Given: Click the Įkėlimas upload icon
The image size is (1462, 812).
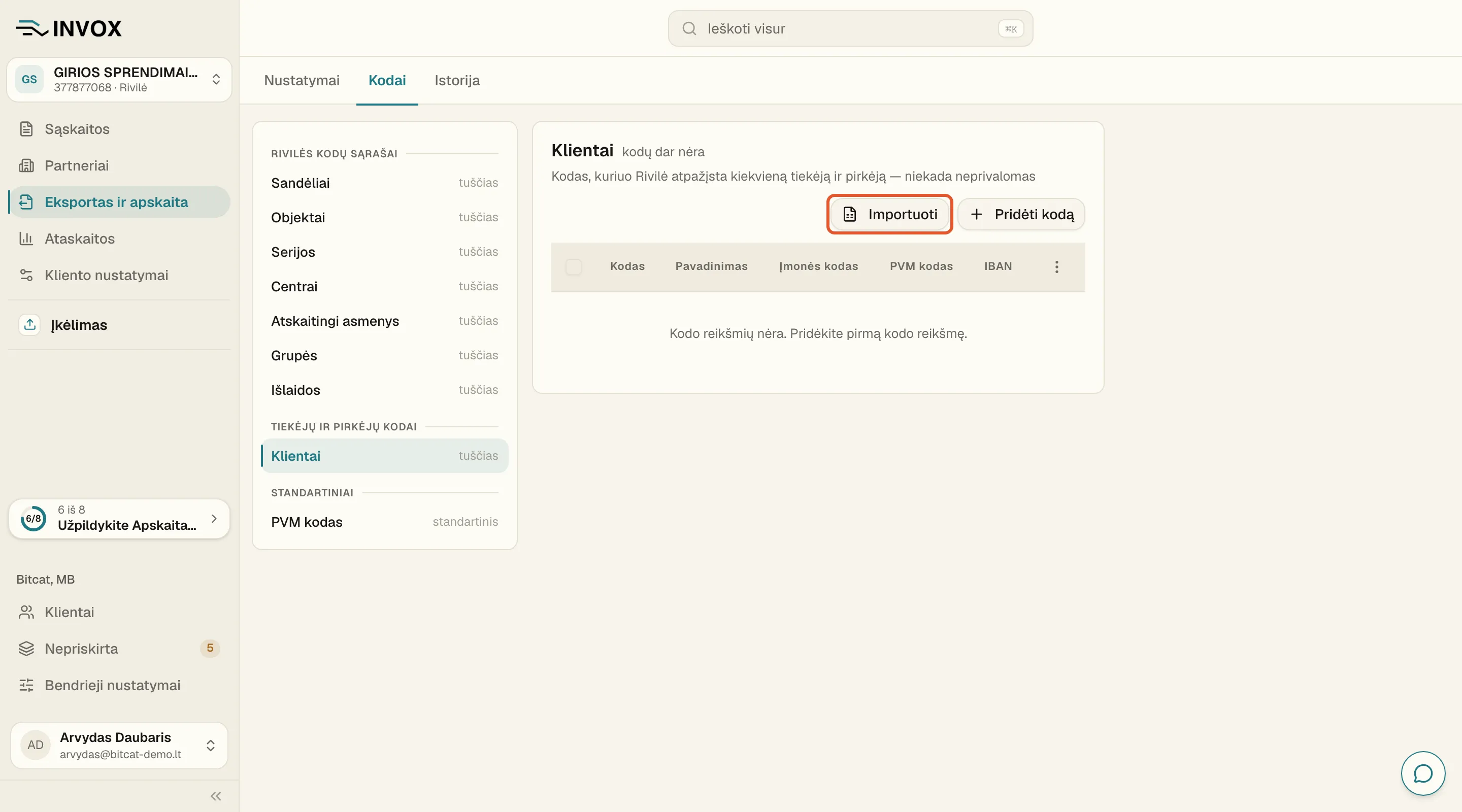Looking at the screenshot, I should point(29,325).
